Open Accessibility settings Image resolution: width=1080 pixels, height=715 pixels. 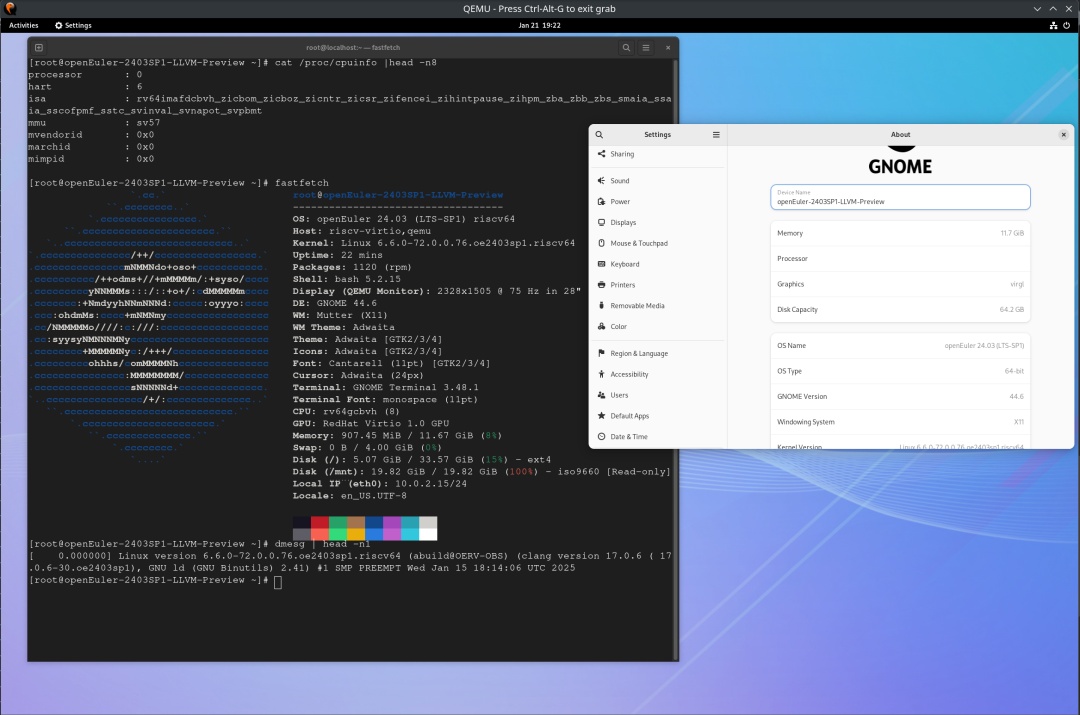[629, 375]
